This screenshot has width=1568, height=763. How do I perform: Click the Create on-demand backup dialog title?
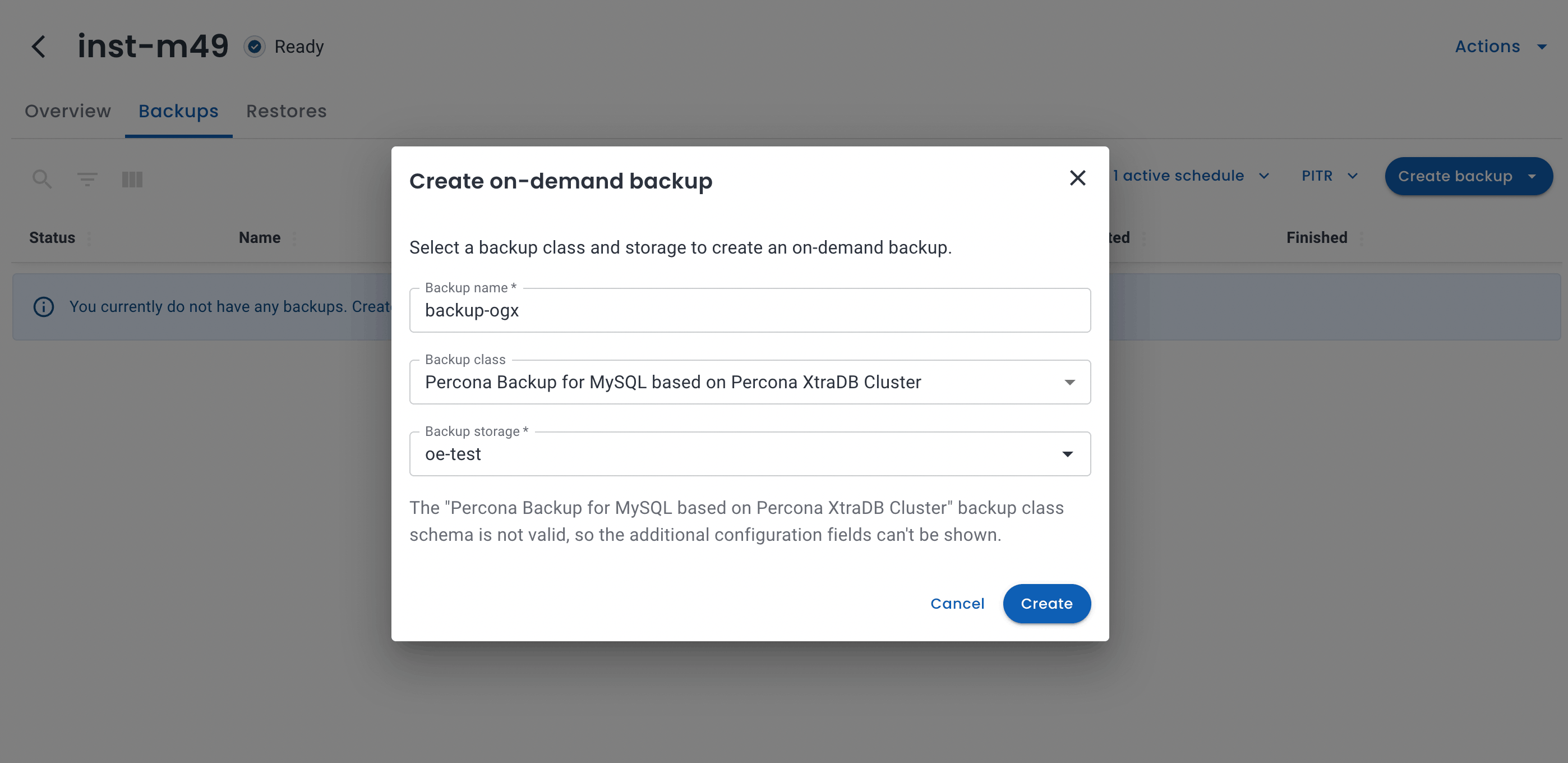[x=561, y=181]
